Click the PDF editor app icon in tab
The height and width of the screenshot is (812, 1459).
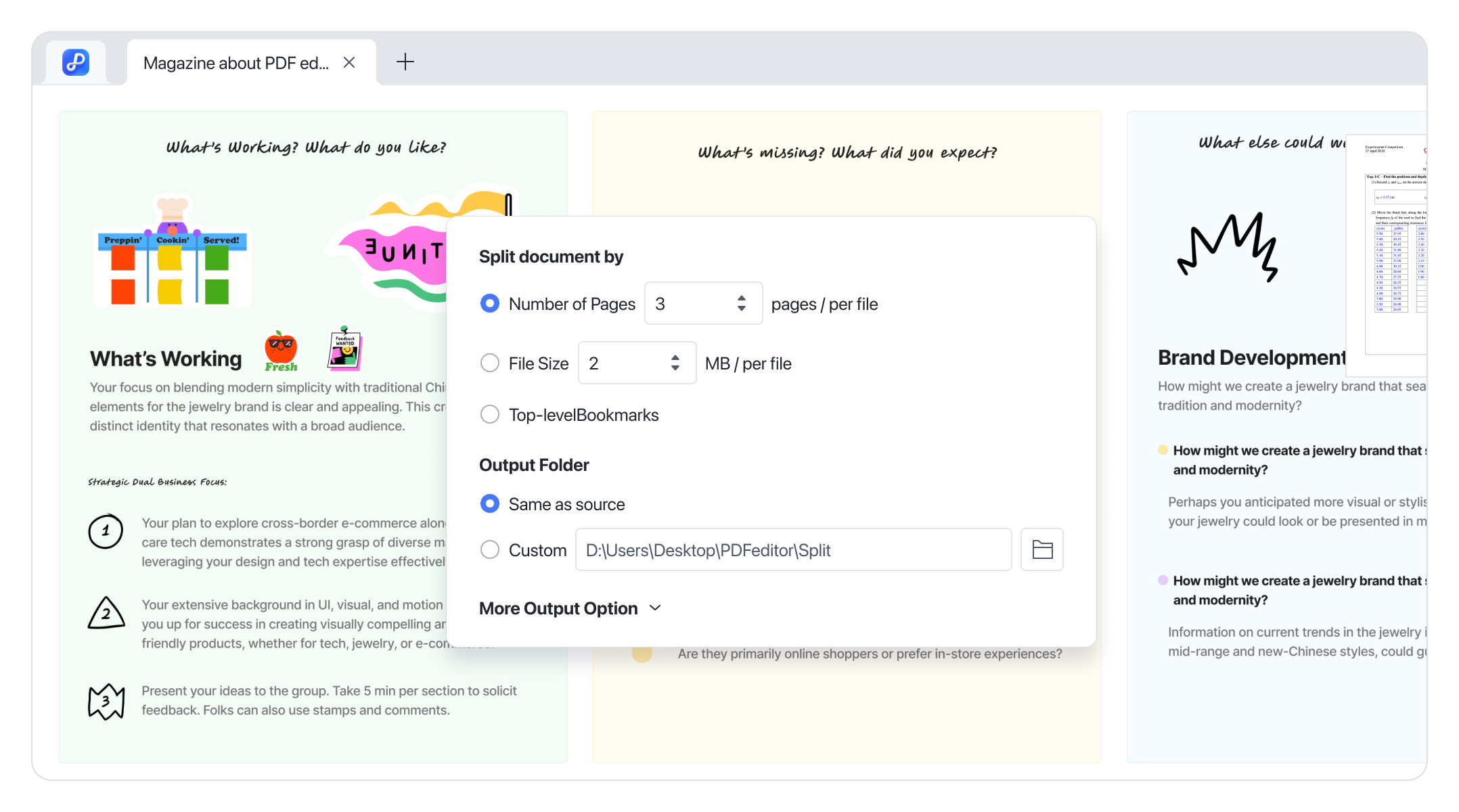pos(75,62)
